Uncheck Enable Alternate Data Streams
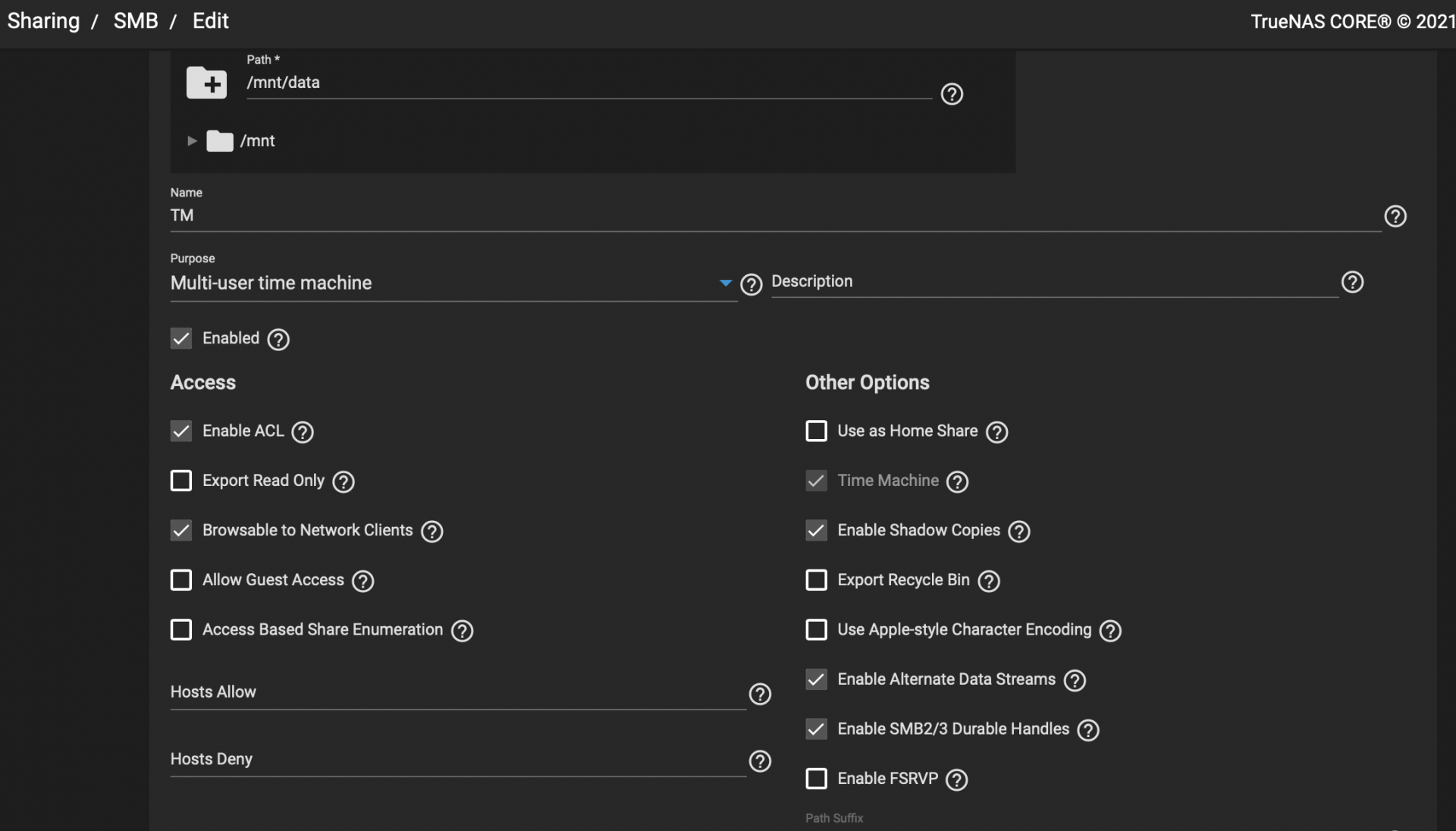 [816, 679]
